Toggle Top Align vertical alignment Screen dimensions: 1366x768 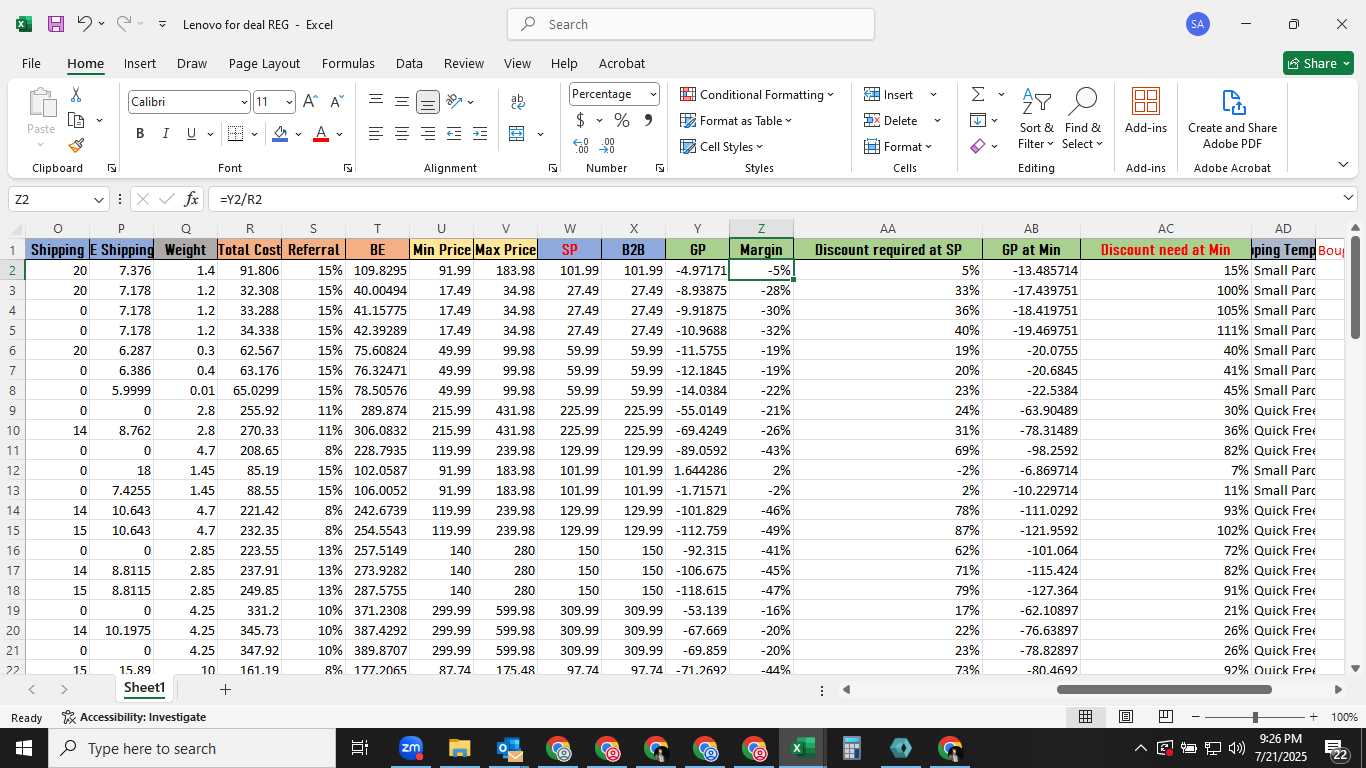click(376, 102)
